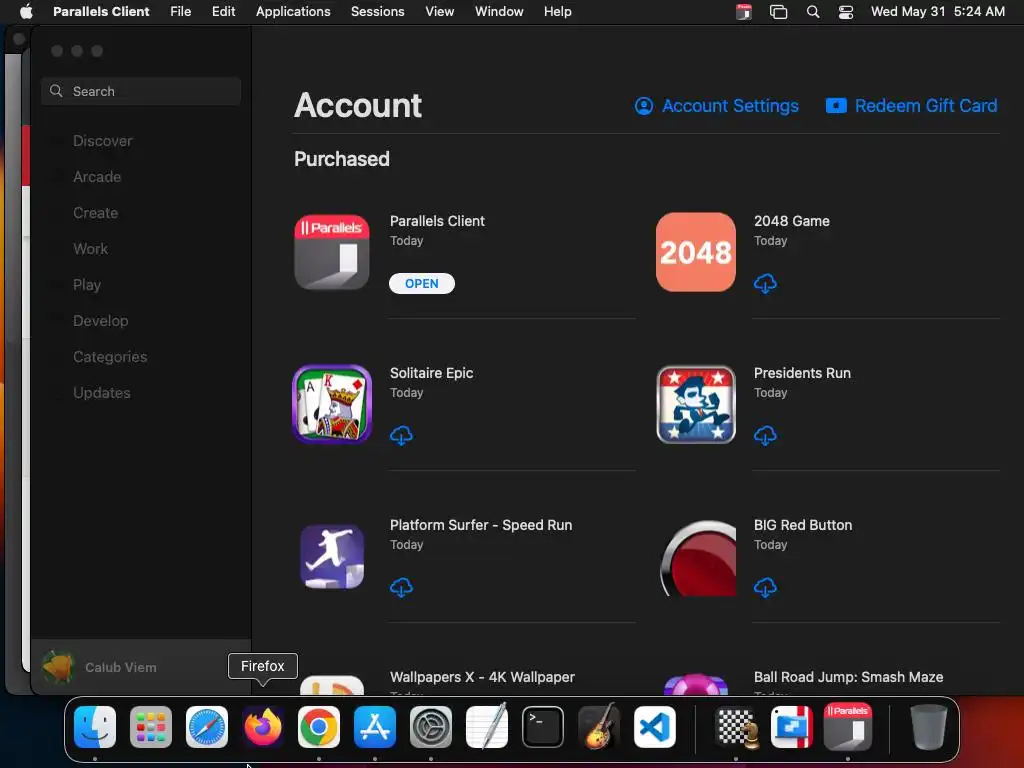Open App Store icon in dock

coord(375,727)
